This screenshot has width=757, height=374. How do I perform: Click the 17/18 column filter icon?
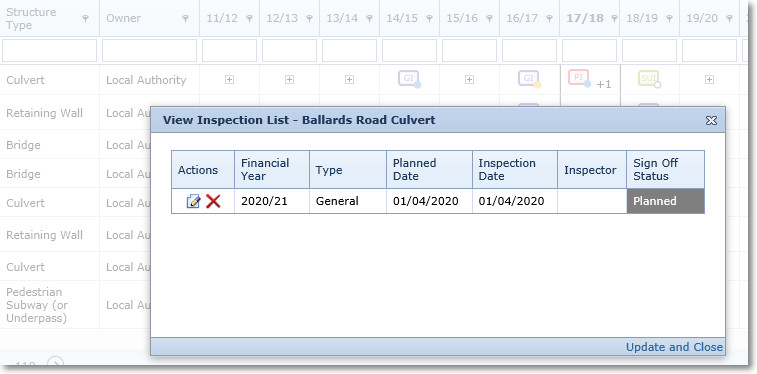pyautogui.click(x=614, y=19)
